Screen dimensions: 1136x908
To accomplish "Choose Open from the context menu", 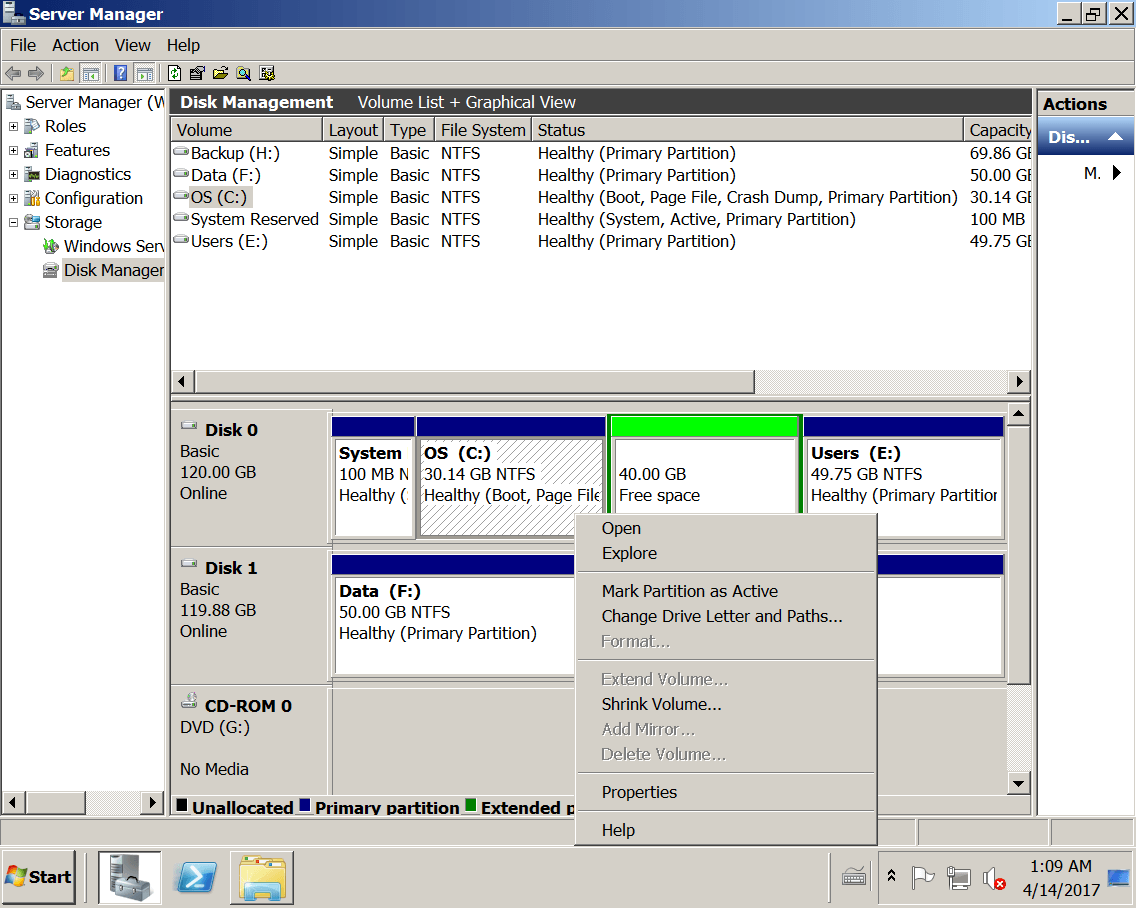I will tap(726, 528).
